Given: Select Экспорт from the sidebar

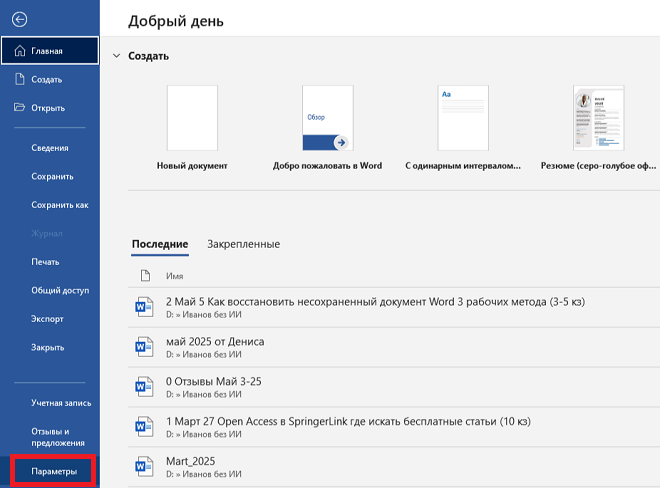Looking at the screenshot, I should coord(48,319).
